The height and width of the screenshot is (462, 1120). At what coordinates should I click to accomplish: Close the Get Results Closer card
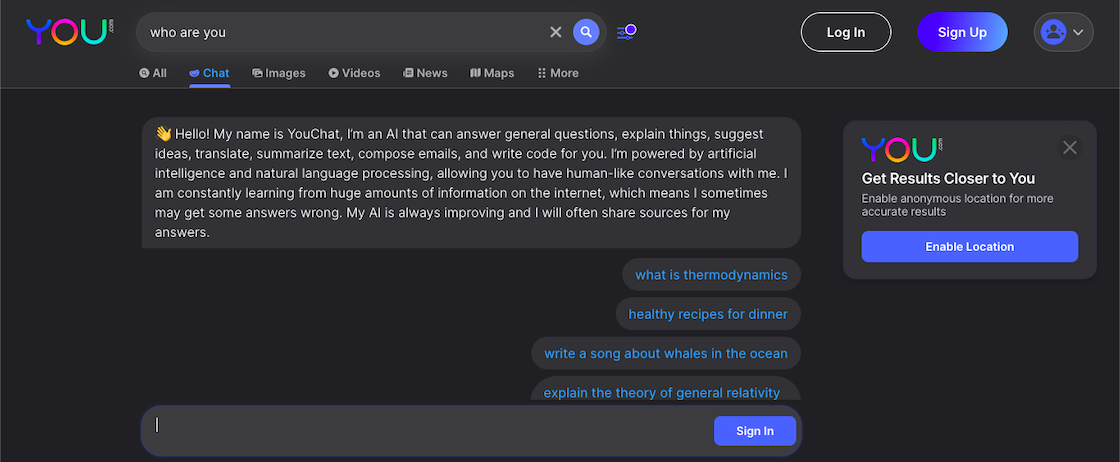coord(1069,148)
